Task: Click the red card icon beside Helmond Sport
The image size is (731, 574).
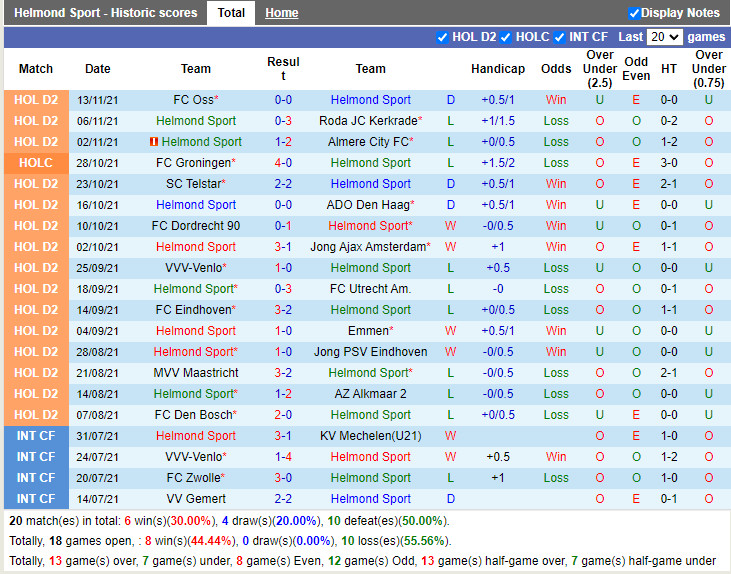Action: [155, 142]
